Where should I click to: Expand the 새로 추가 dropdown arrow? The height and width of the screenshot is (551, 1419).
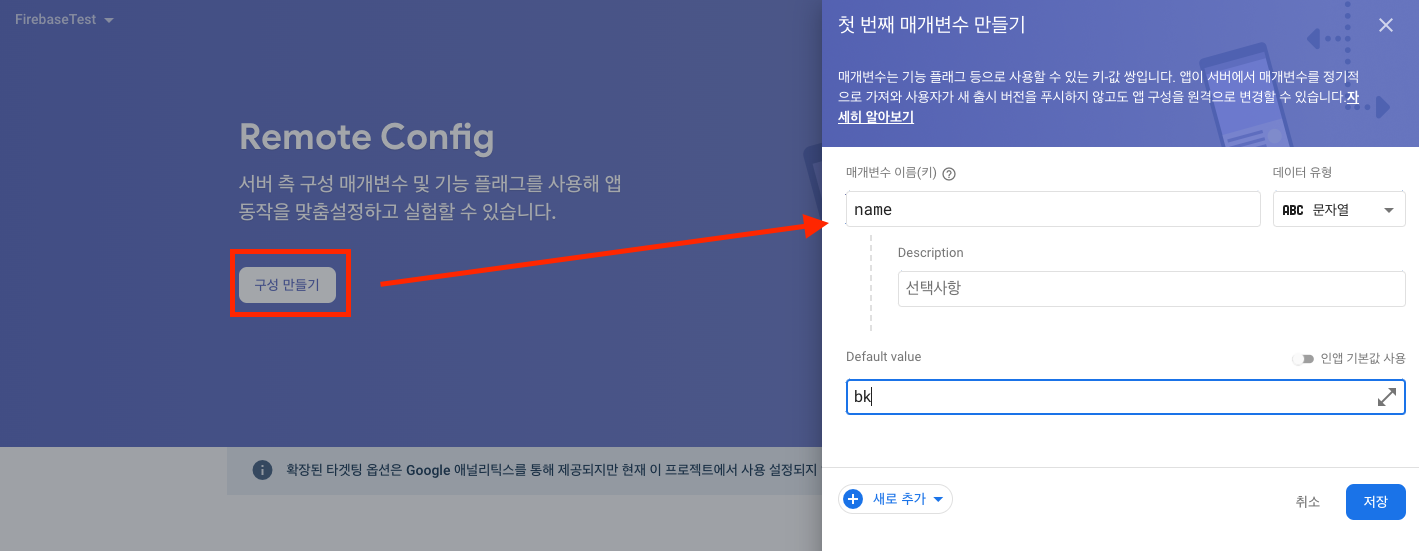click(x=938, y=499)
